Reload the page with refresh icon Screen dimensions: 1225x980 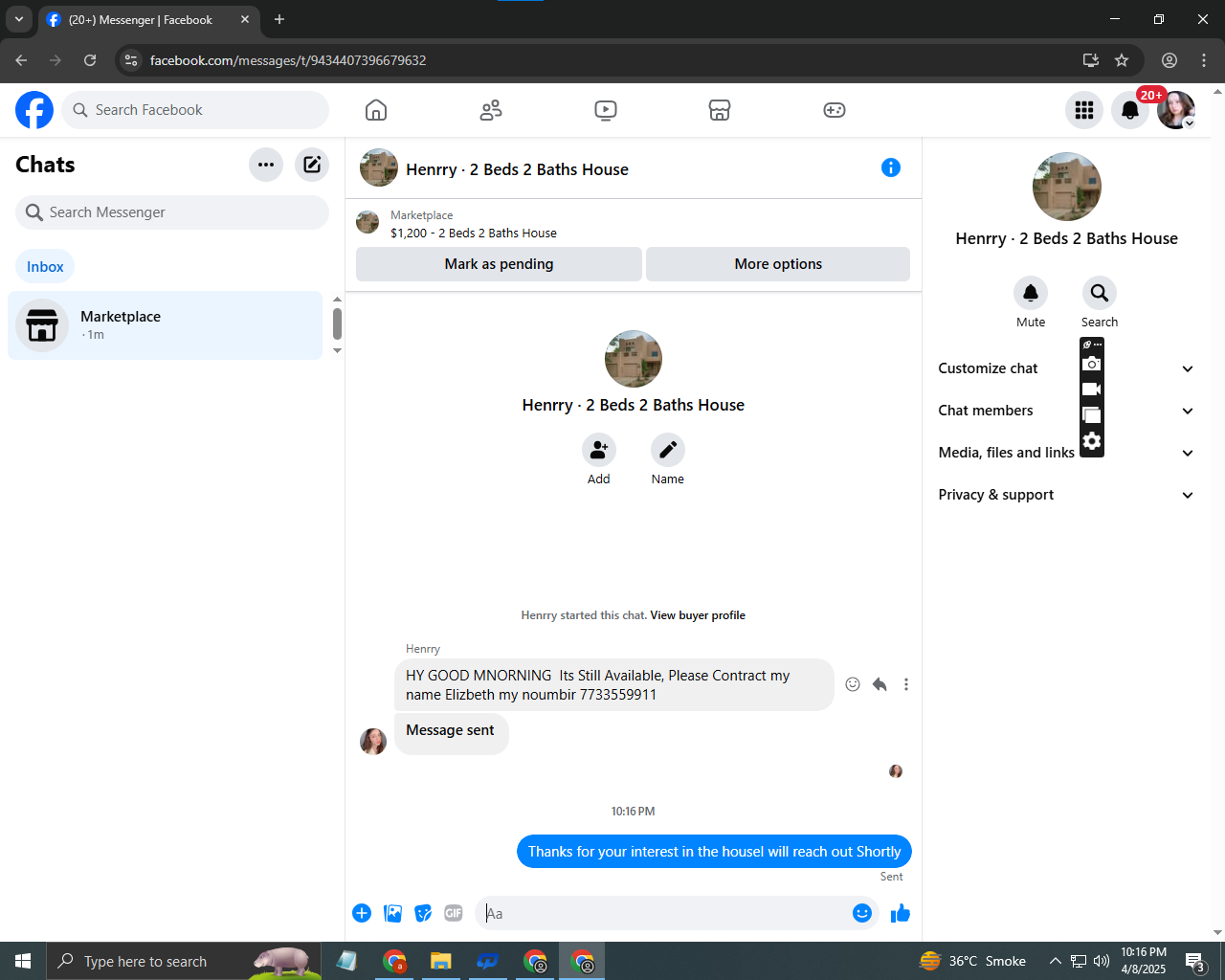(x=90, y=60)
